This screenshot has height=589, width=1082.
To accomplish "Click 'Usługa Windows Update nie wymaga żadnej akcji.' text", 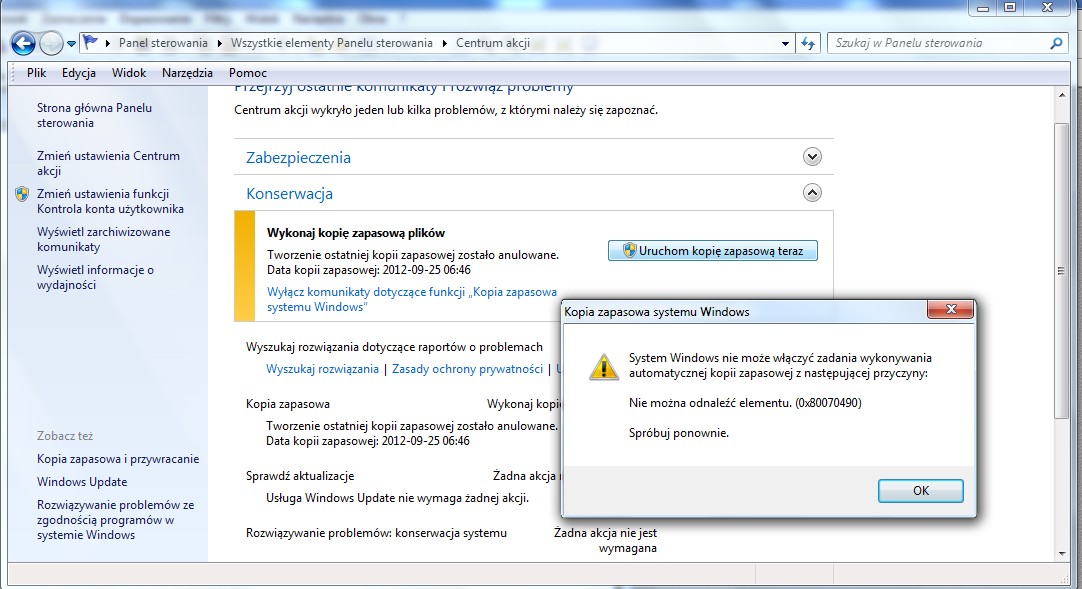I will (397, 498).
